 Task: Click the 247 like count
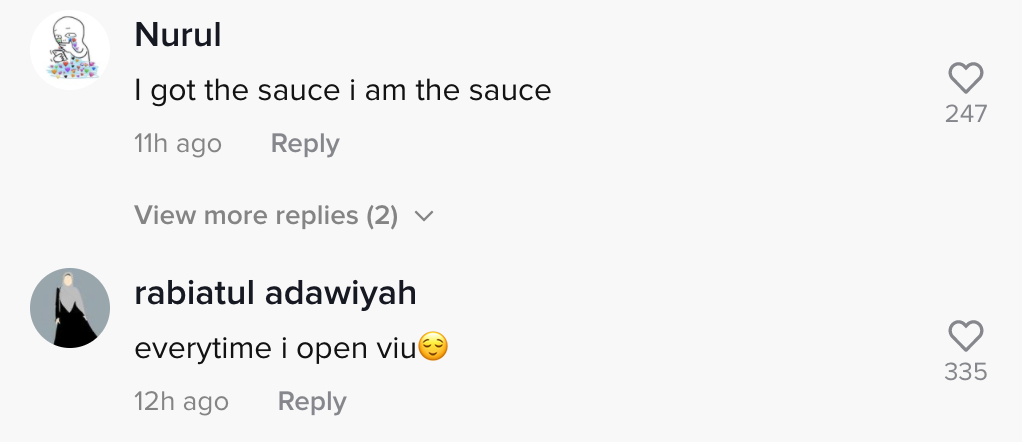click(x=965, y=114)
